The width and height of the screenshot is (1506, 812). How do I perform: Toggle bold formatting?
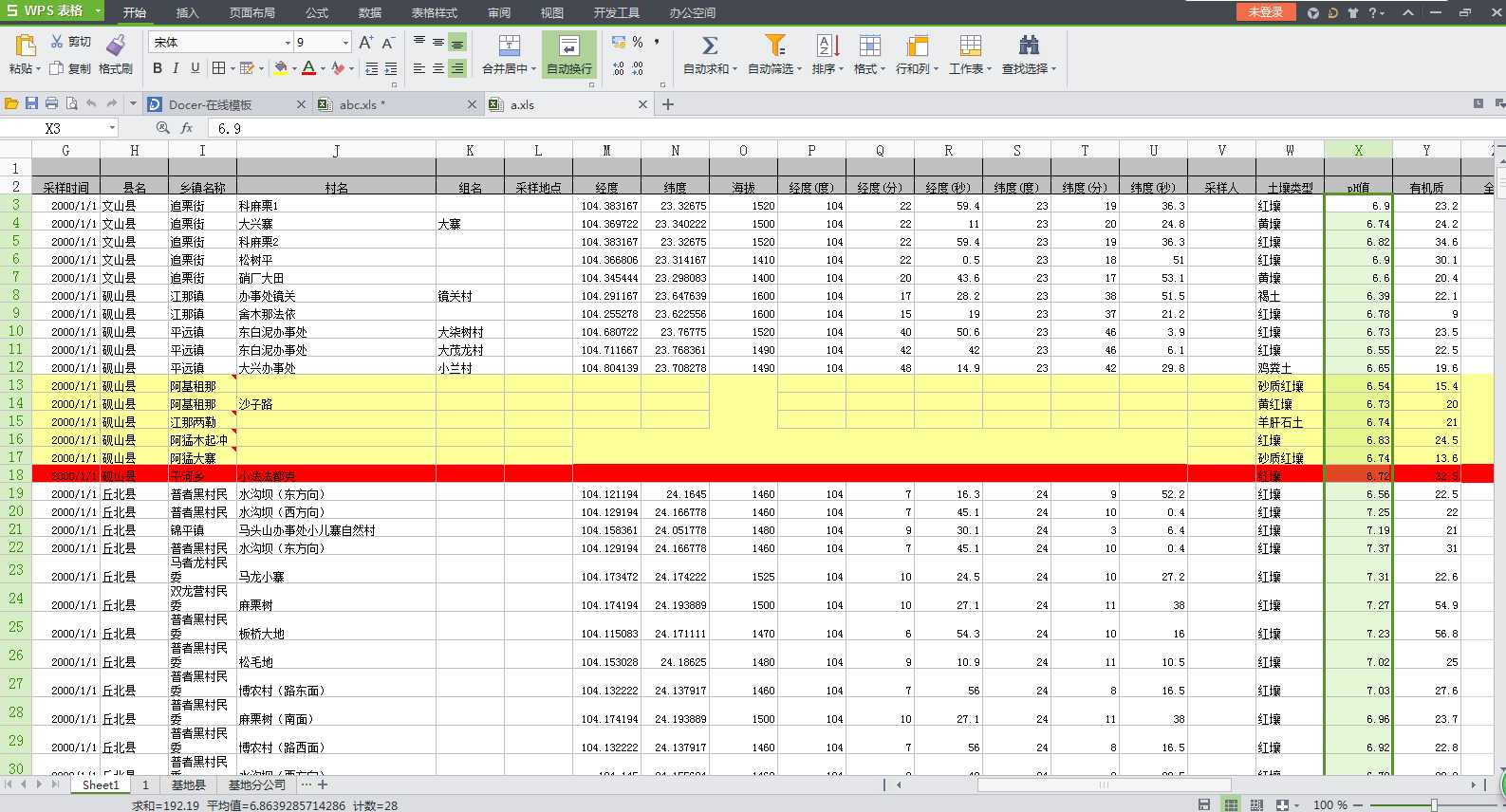(158, 68)
